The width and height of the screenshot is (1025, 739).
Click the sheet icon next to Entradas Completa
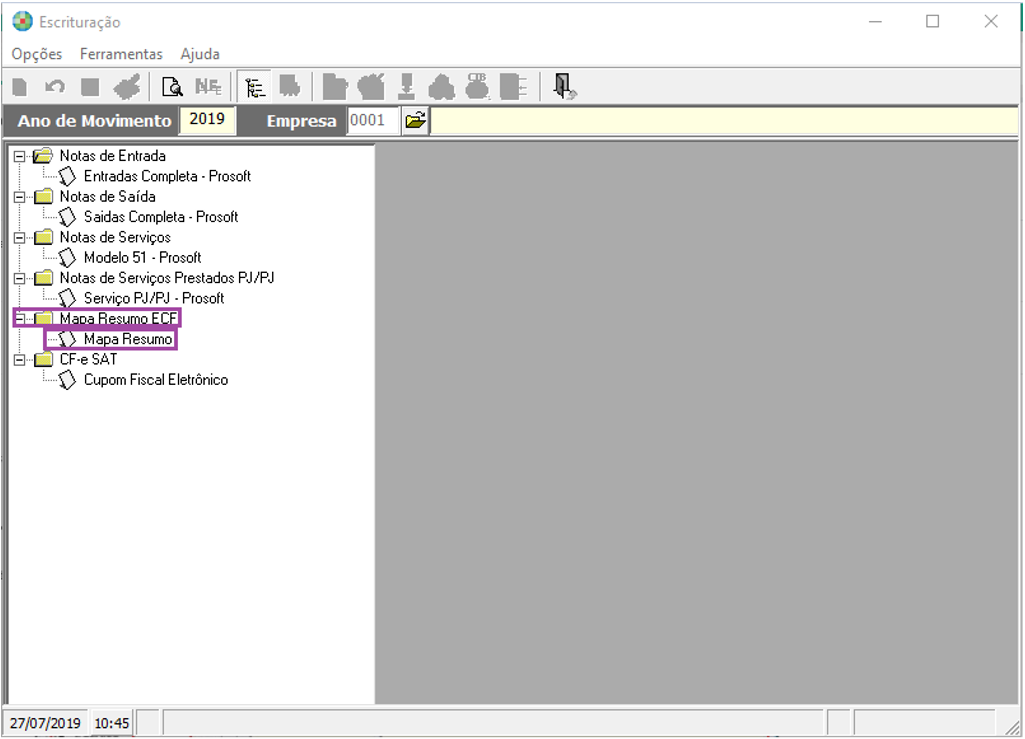(67, 177)
